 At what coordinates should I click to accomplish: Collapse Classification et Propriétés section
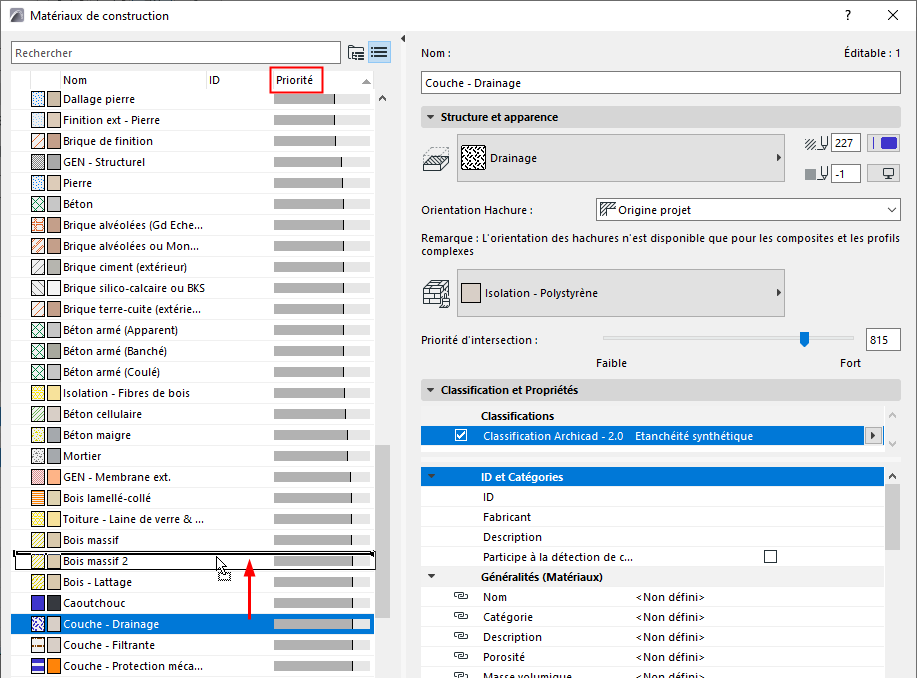click(430, 390)
